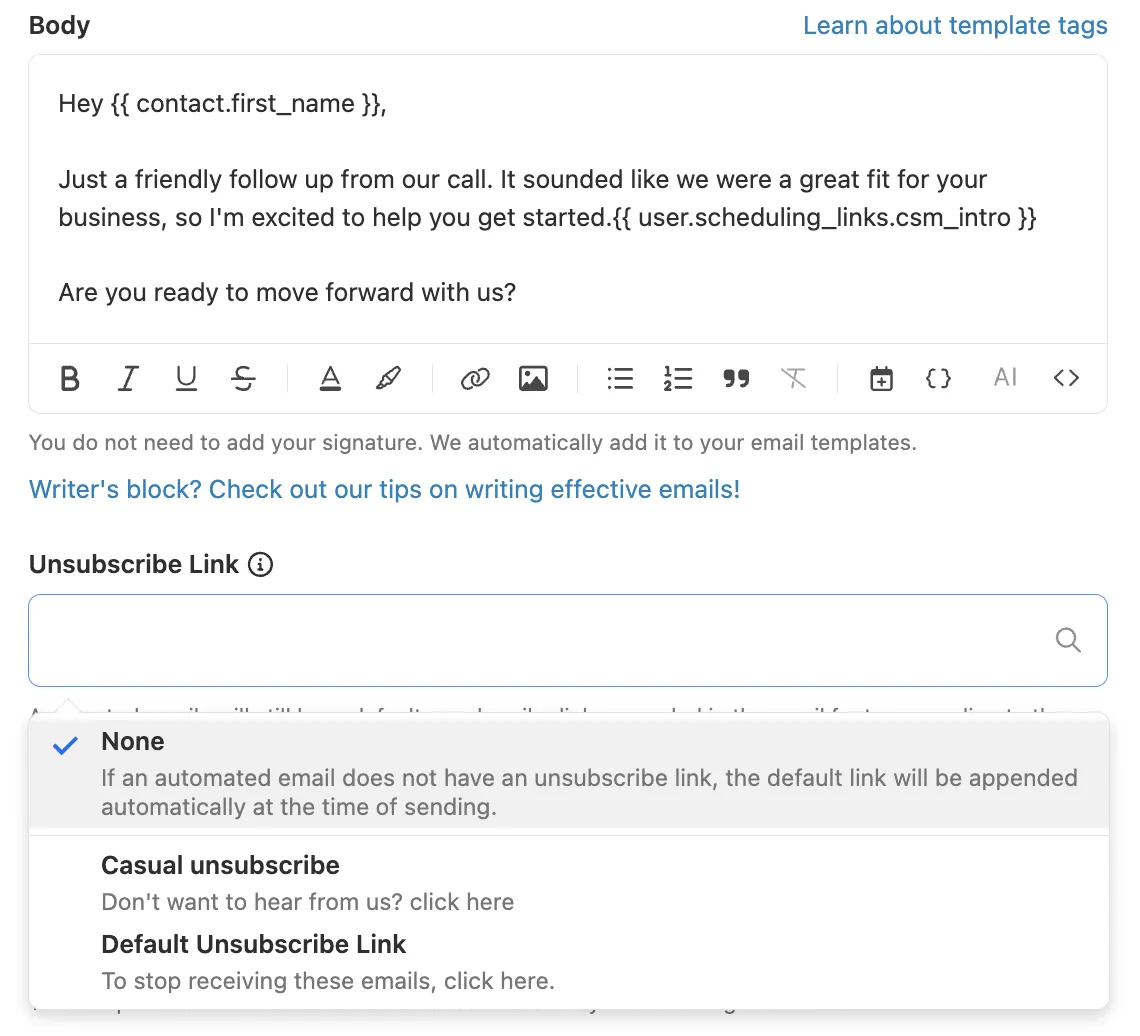The height and width of the screenshot is (1036, 1140).
Task: Open the text color picker
Action: [330, 379]
